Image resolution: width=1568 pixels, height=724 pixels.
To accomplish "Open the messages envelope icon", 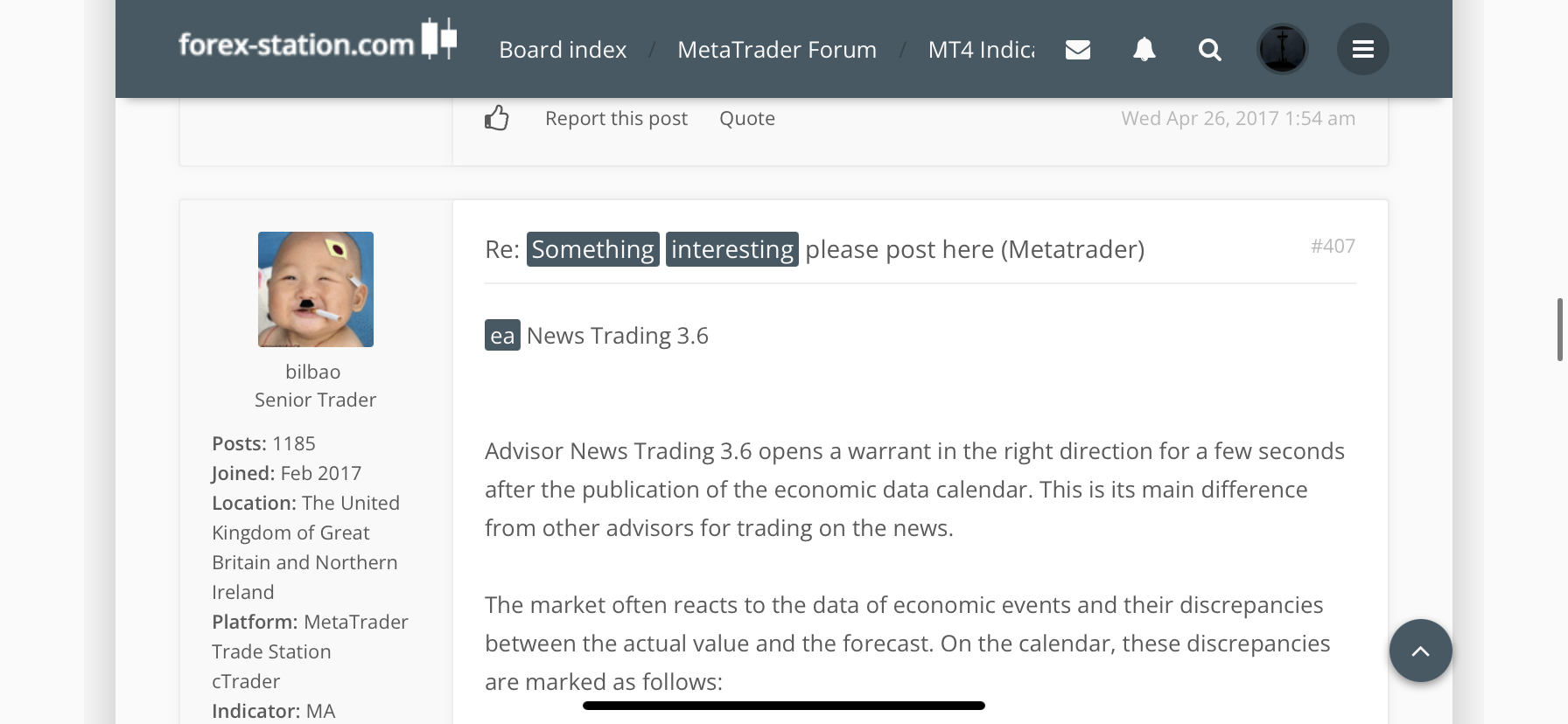I will click(x=1078, y=50).
